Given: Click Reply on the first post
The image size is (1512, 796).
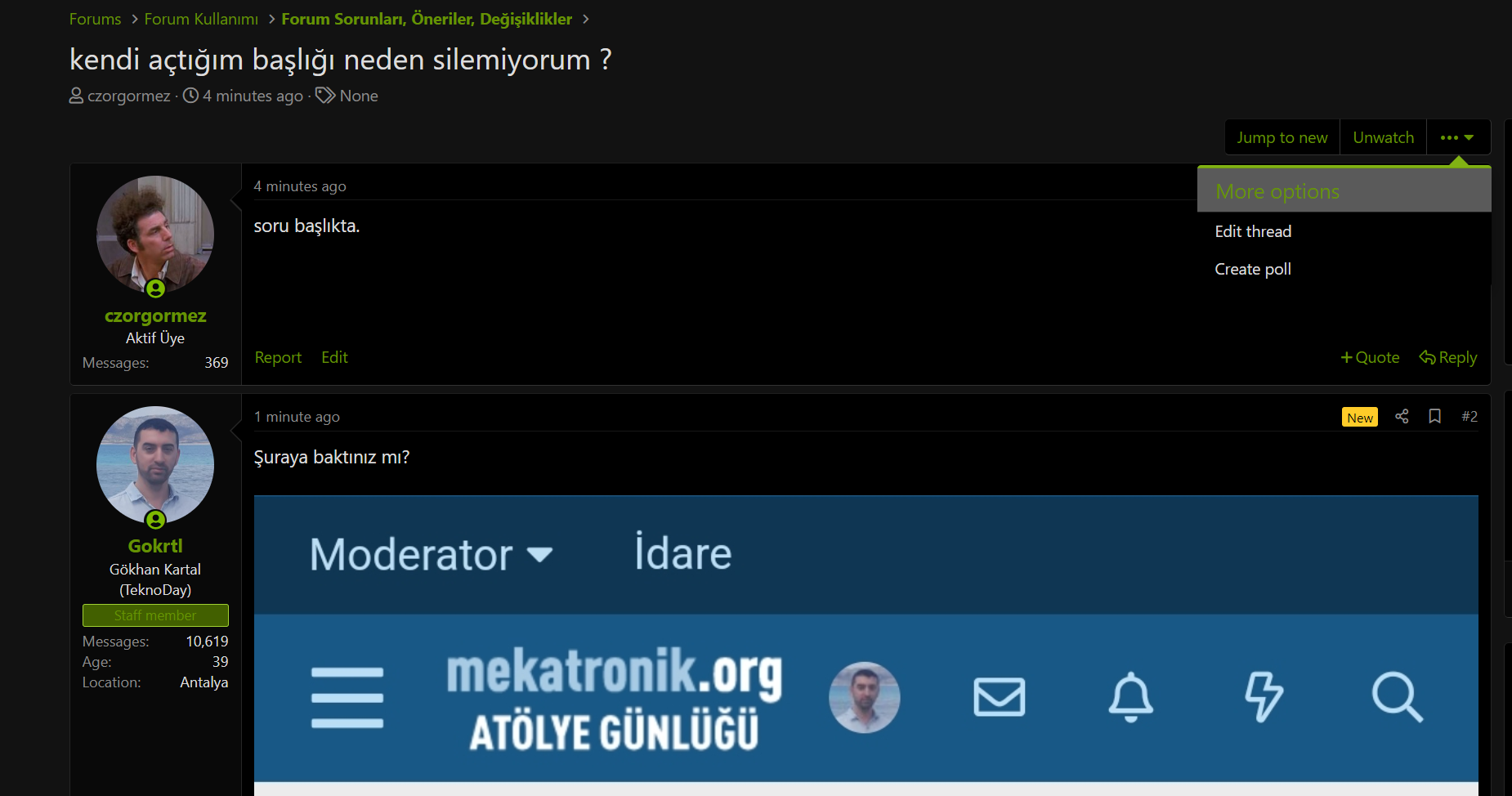Looking at the screenshot, I should tap(1447, 357).
